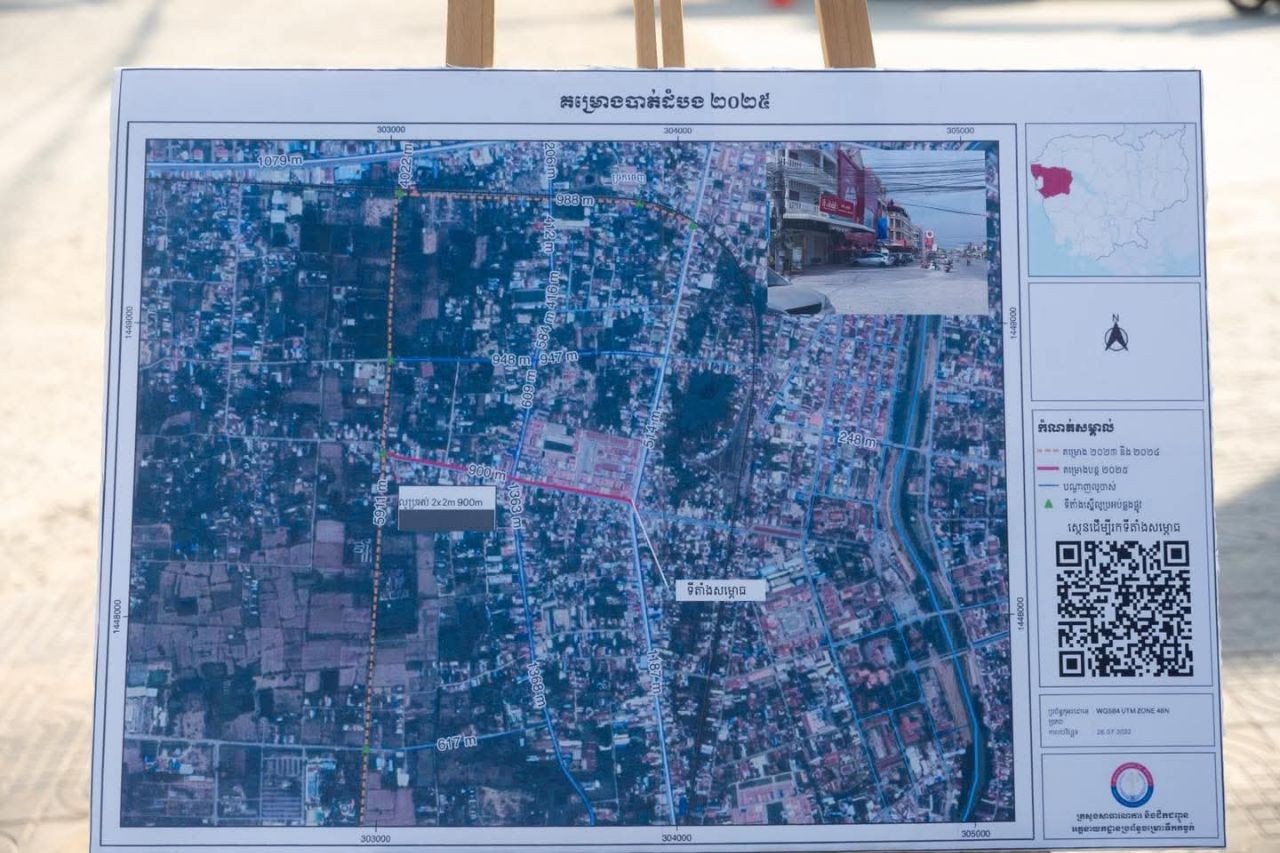Image resolution: width=1280 pixels, height=853 pixels.
Task: Click the green marker near 617 m line
Action: click(x=366, y=750)
